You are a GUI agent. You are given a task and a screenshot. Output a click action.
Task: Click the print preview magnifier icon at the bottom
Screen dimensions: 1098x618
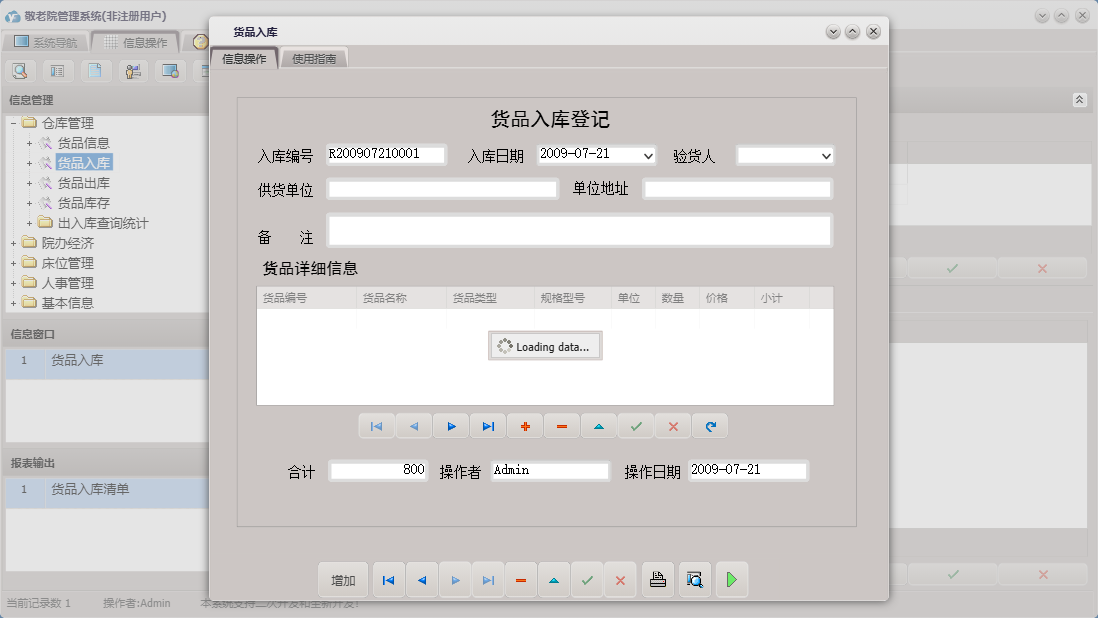[x=694, y=579]
